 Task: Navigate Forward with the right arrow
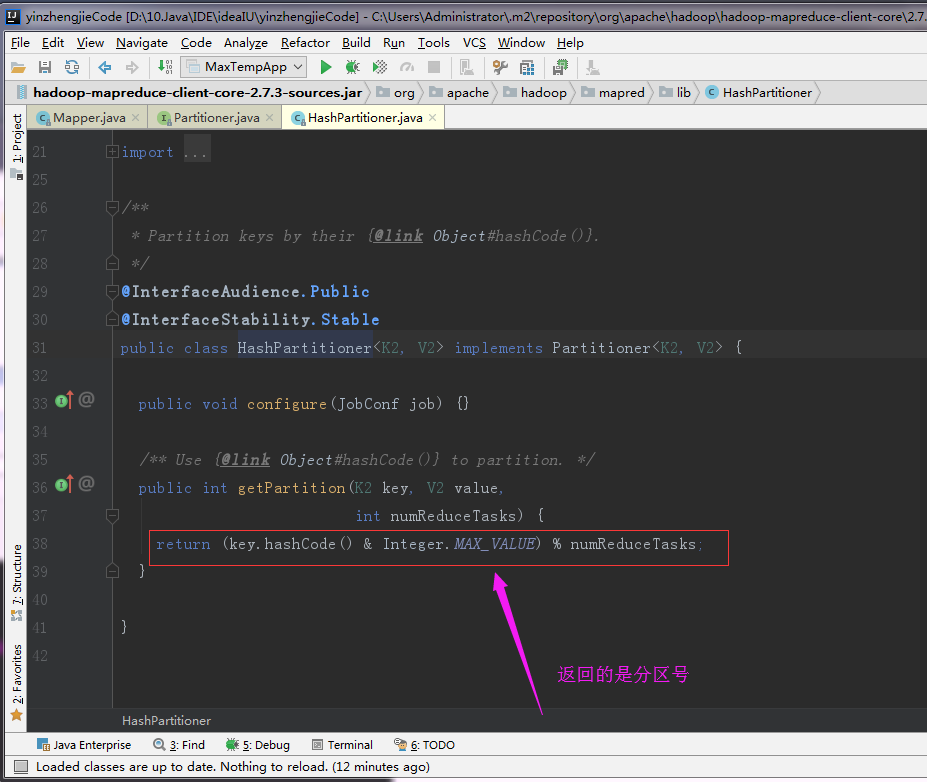(x=132, y=67)
